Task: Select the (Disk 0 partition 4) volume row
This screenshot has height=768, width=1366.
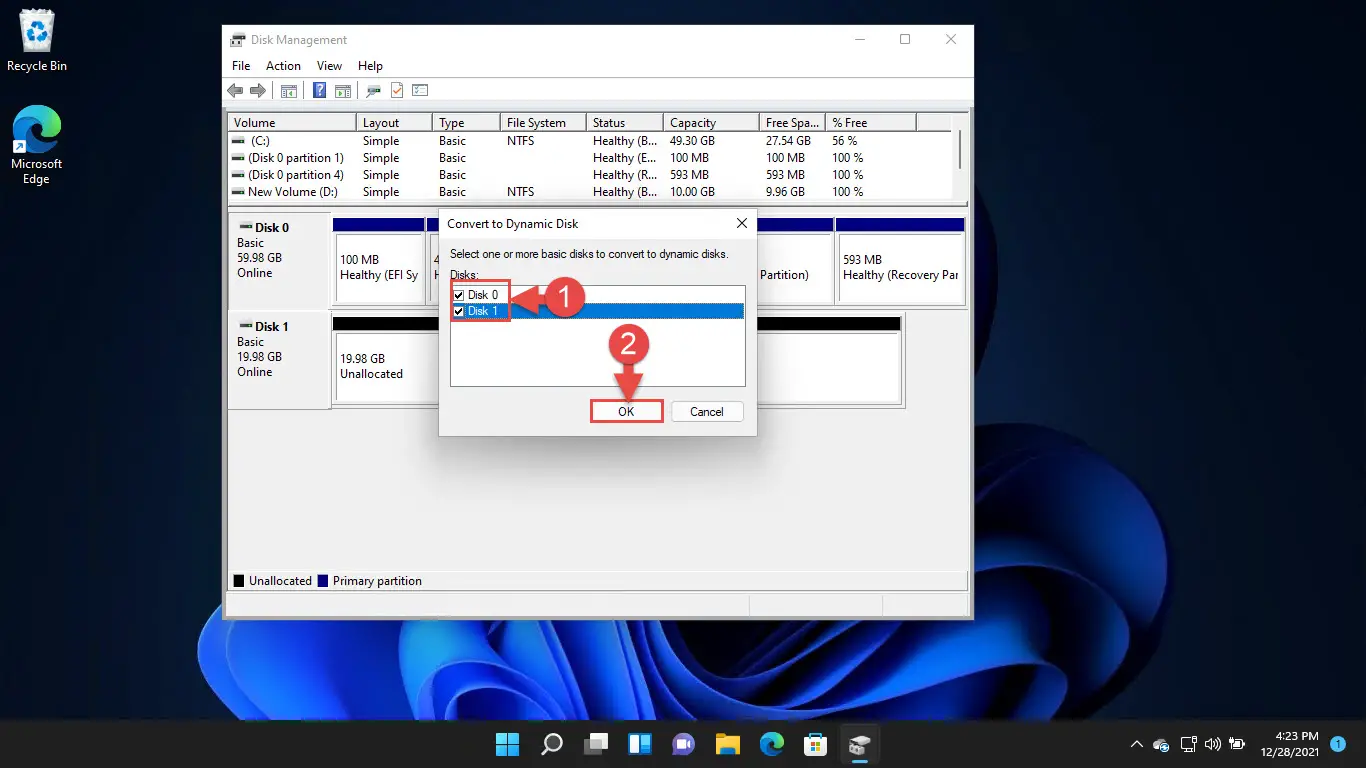Action: 592,175
